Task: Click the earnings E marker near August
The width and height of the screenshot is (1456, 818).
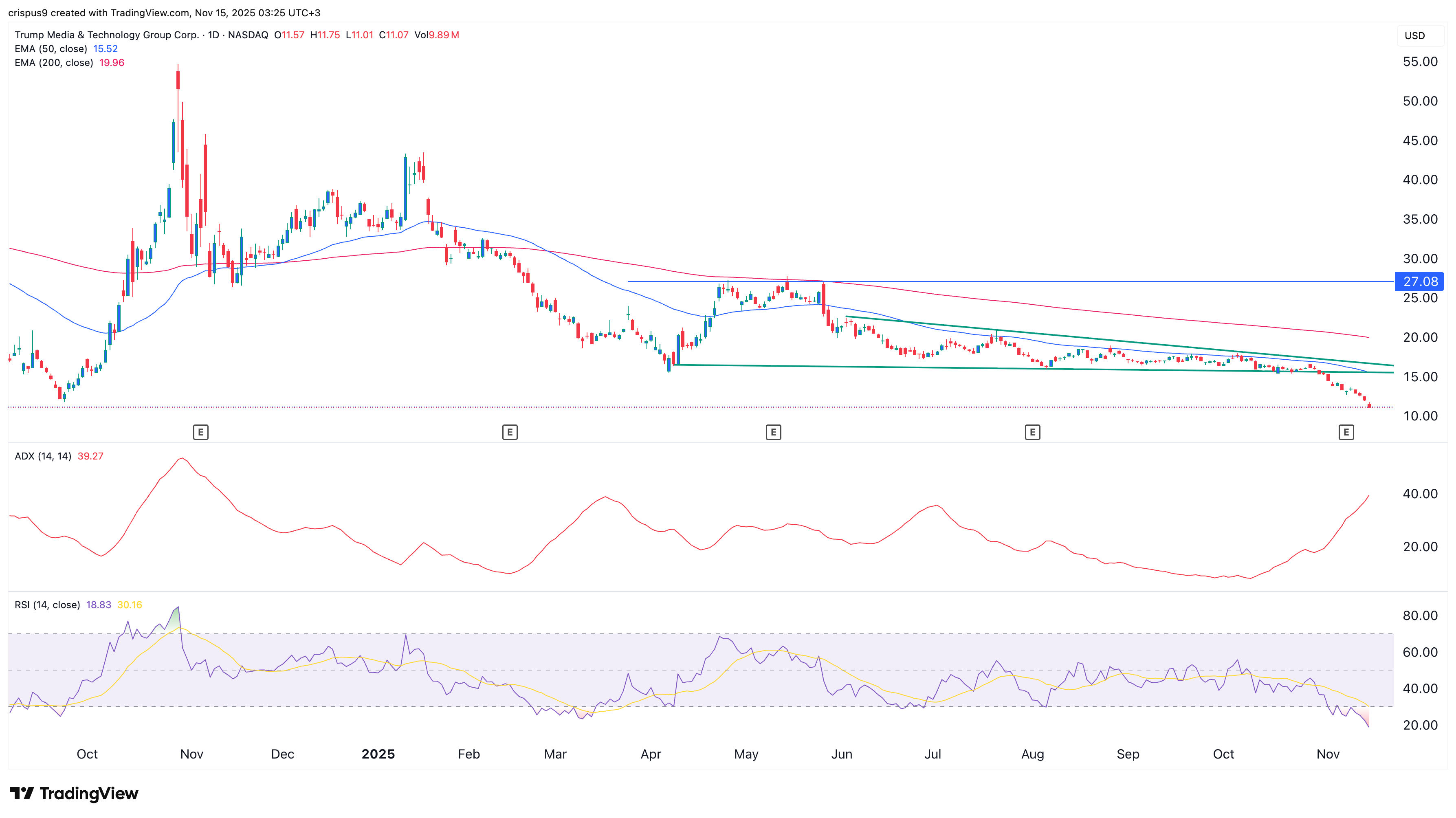Action: 1032,433
